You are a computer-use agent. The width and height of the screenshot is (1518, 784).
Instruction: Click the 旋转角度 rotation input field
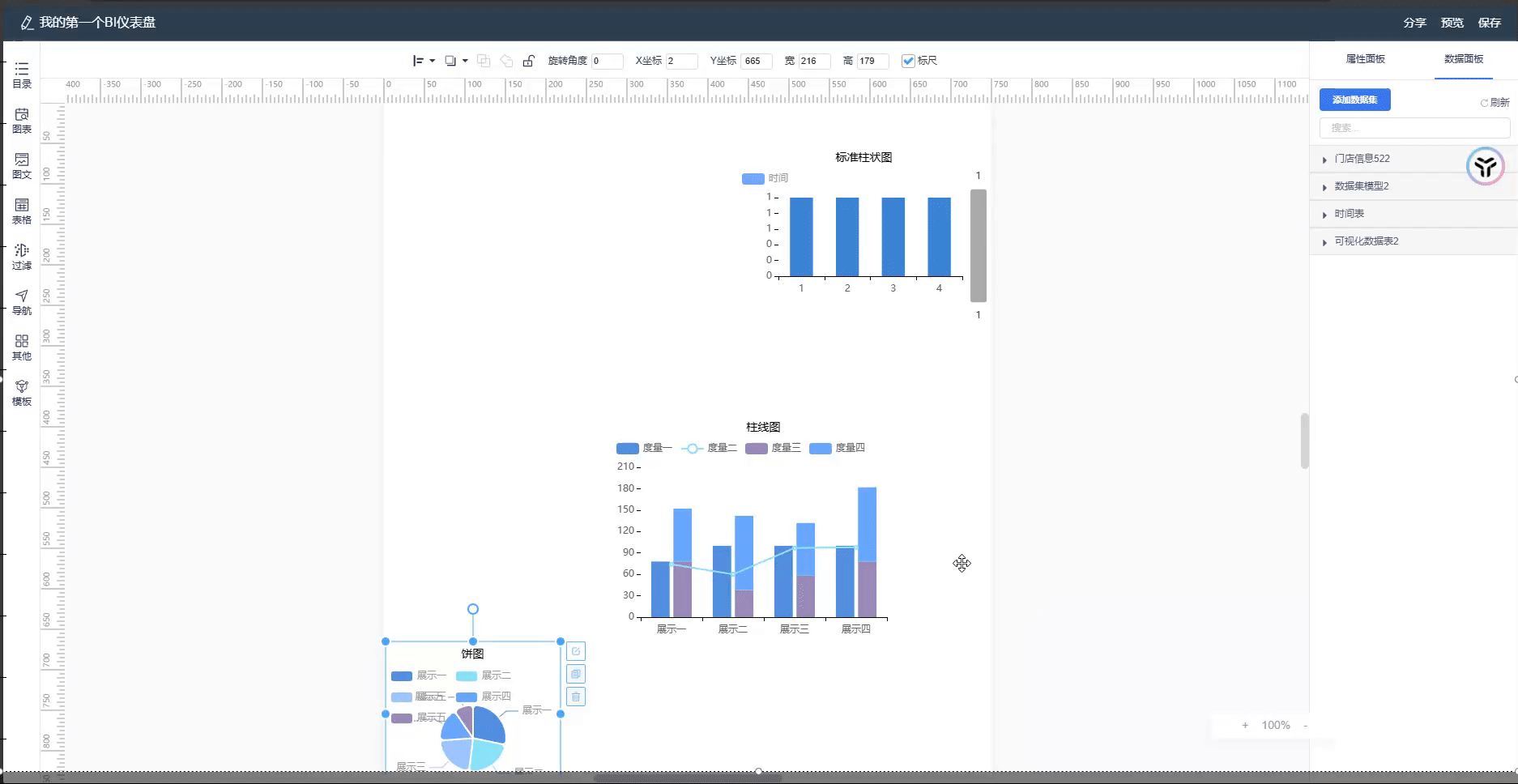(607, 61)
